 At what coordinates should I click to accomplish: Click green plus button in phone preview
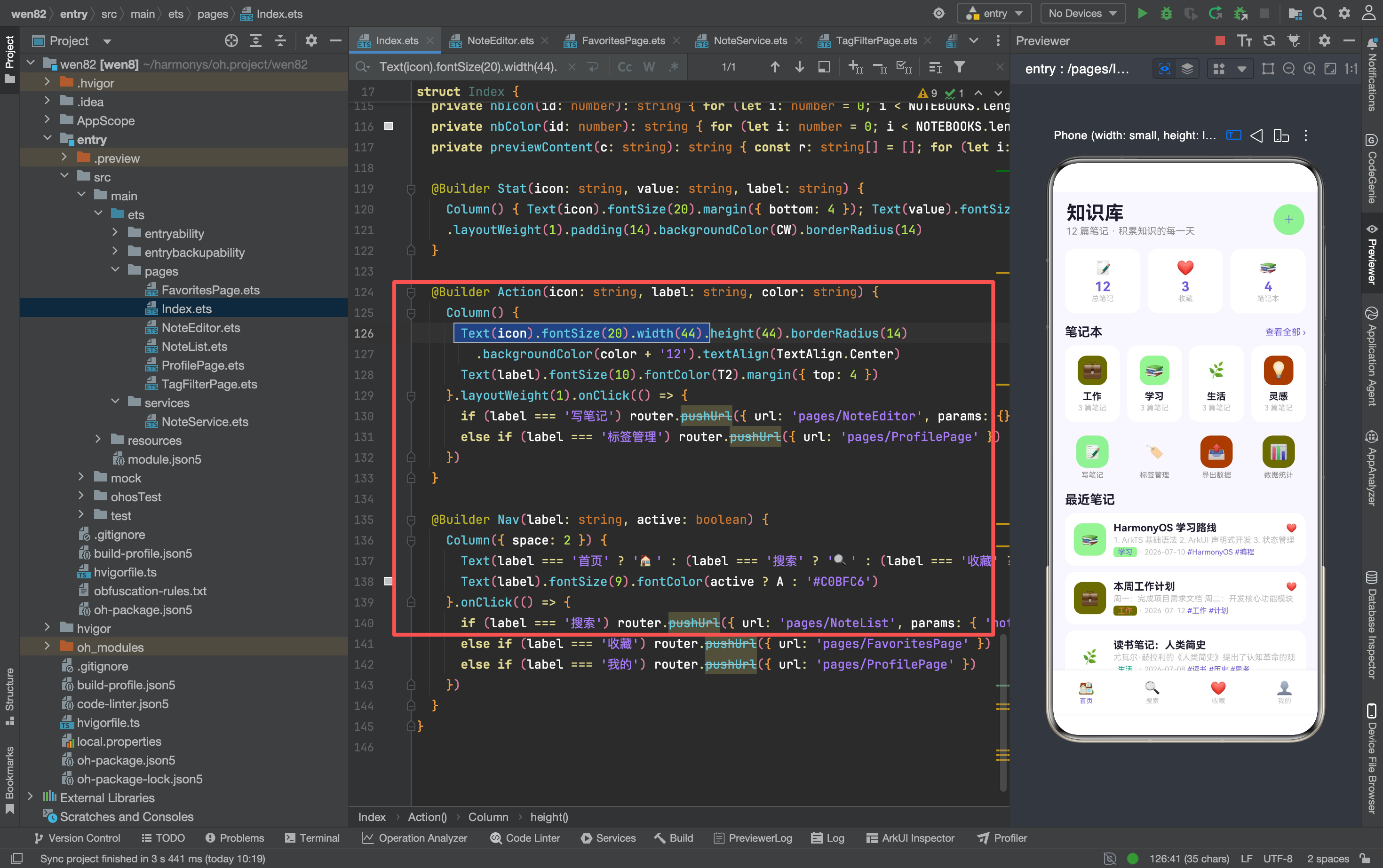pos(1289,219)
